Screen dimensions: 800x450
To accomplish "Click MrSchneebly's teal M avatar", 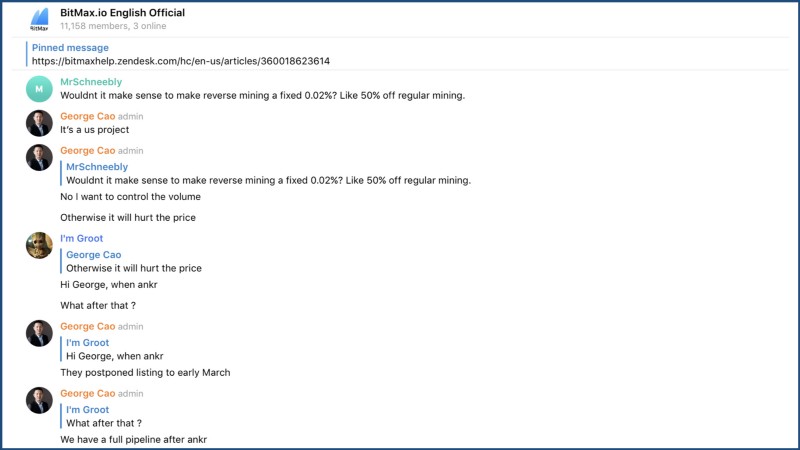I will [x=39, y=89].
